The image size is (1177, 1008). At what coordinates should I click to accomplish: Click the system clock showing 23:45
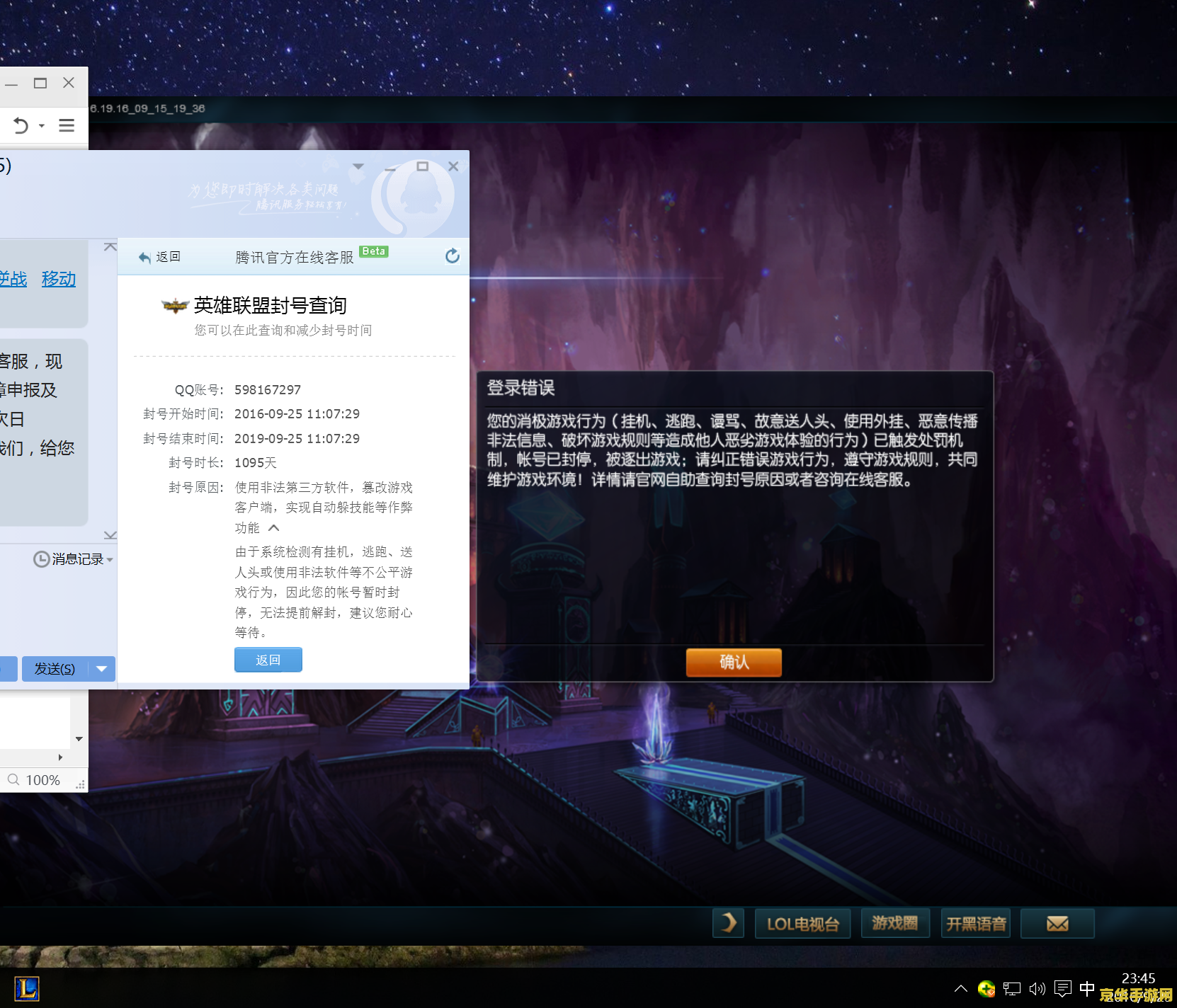pos(1138,979)
